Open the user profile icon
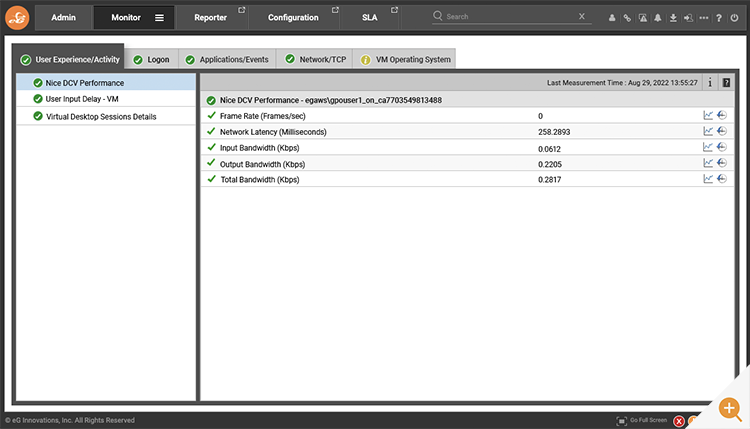750x429 pixels. click(x=612, y=18)
